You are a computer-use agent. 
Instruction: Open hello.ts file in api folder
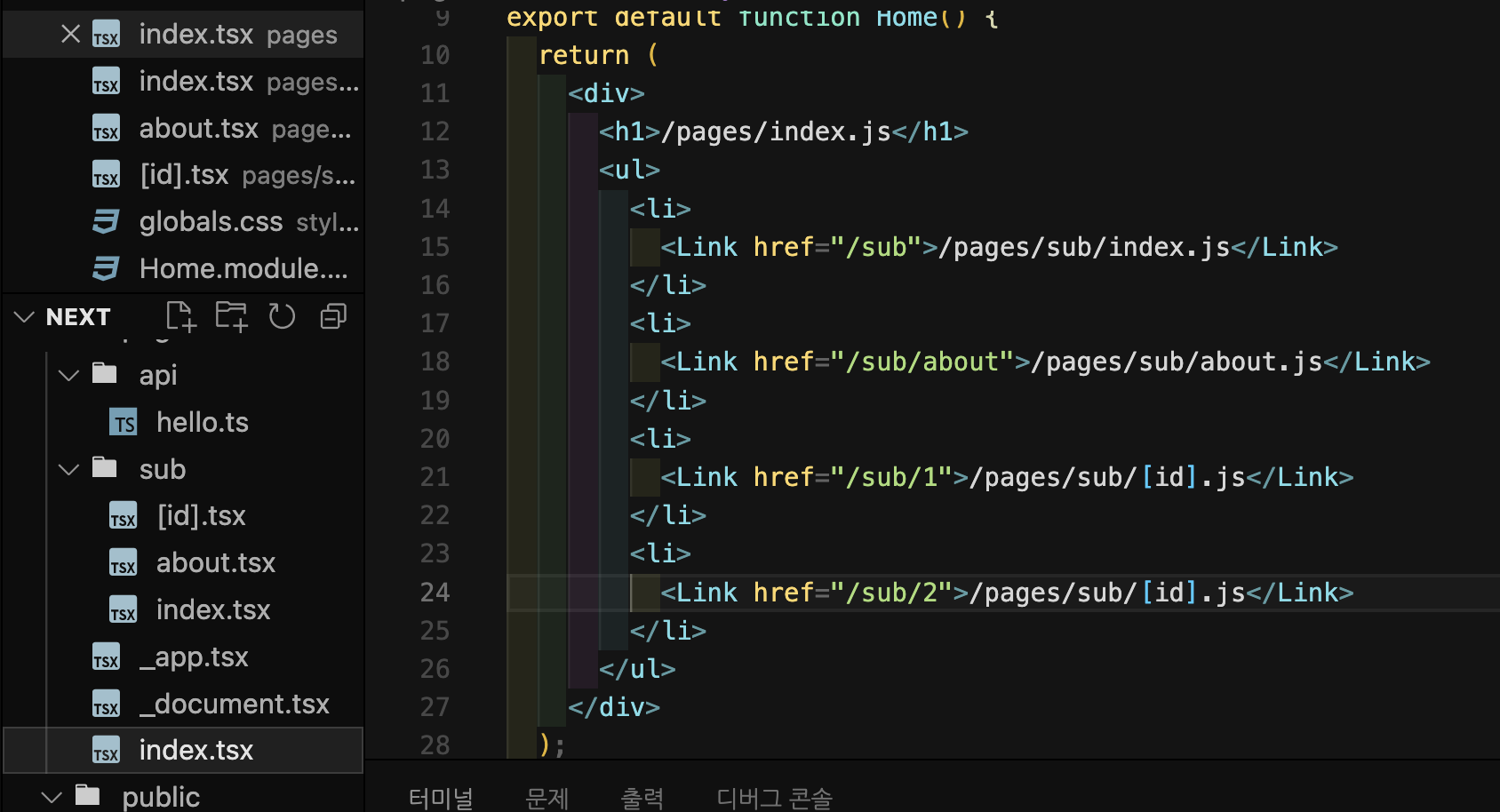(203, 422)
